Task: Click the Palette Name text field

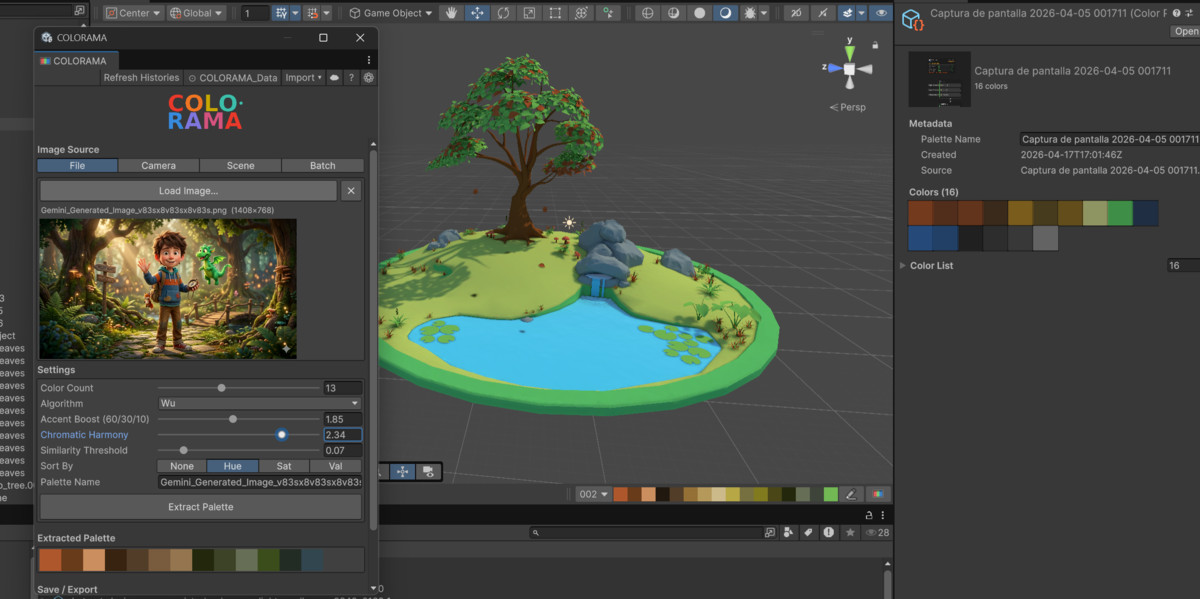Action: (x=260, y=482)
